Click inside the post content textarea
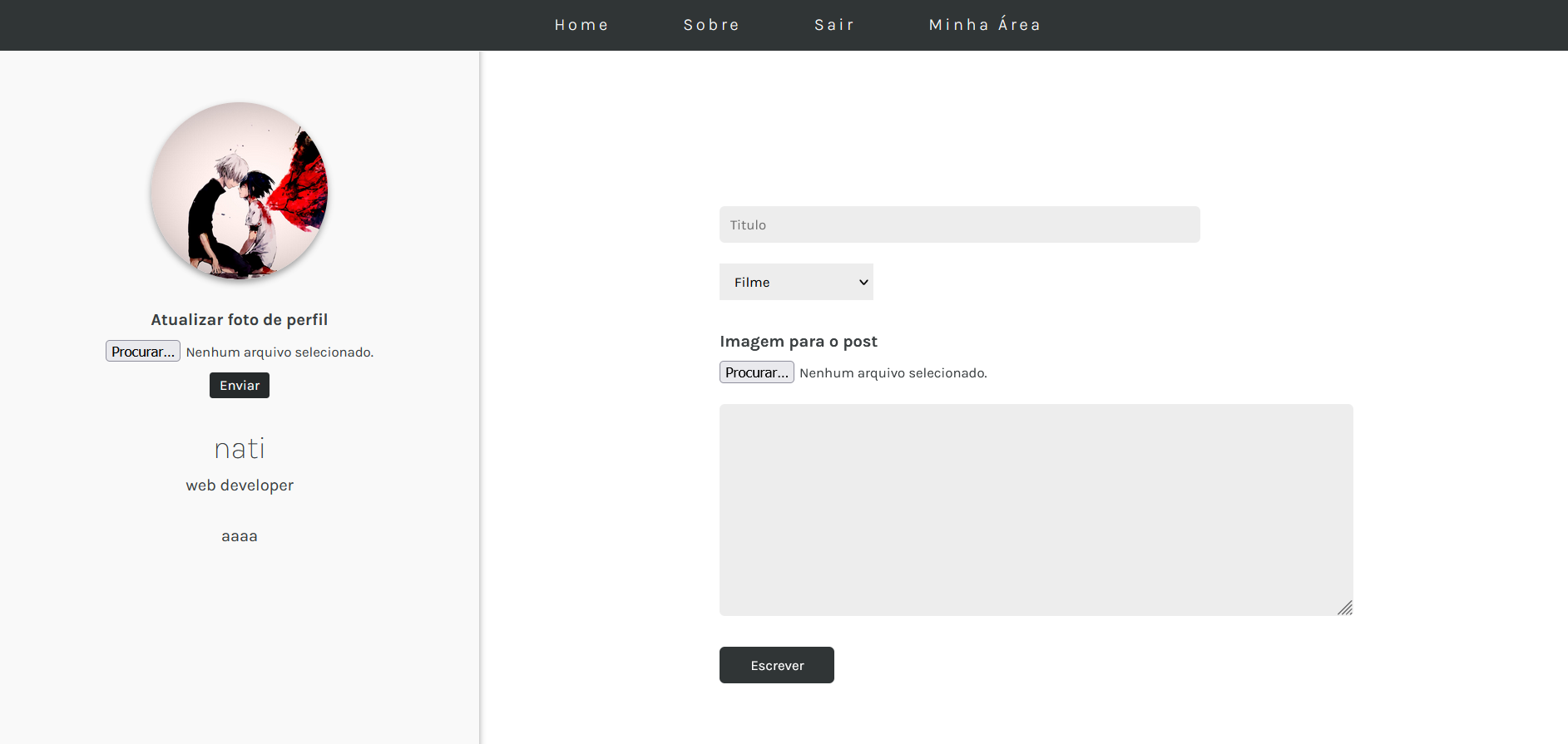 point(1036,510)
